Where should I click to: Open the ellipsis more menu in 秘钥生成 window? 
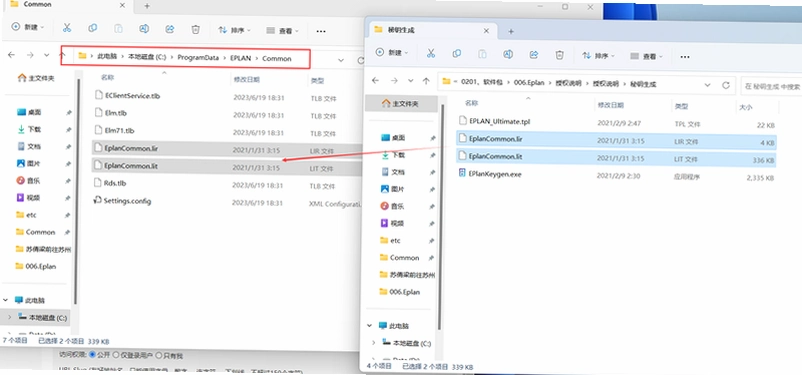coord(685,57)
